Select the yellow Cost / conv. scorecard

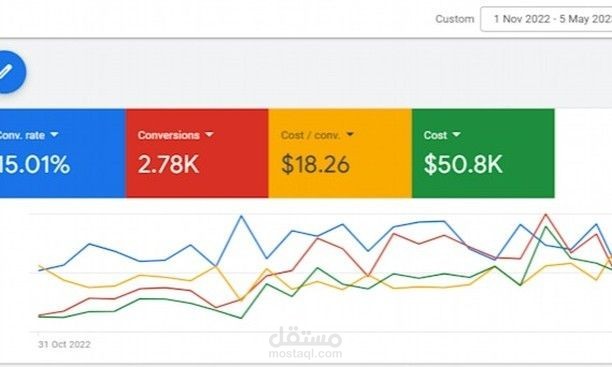(x=340, y=153)
